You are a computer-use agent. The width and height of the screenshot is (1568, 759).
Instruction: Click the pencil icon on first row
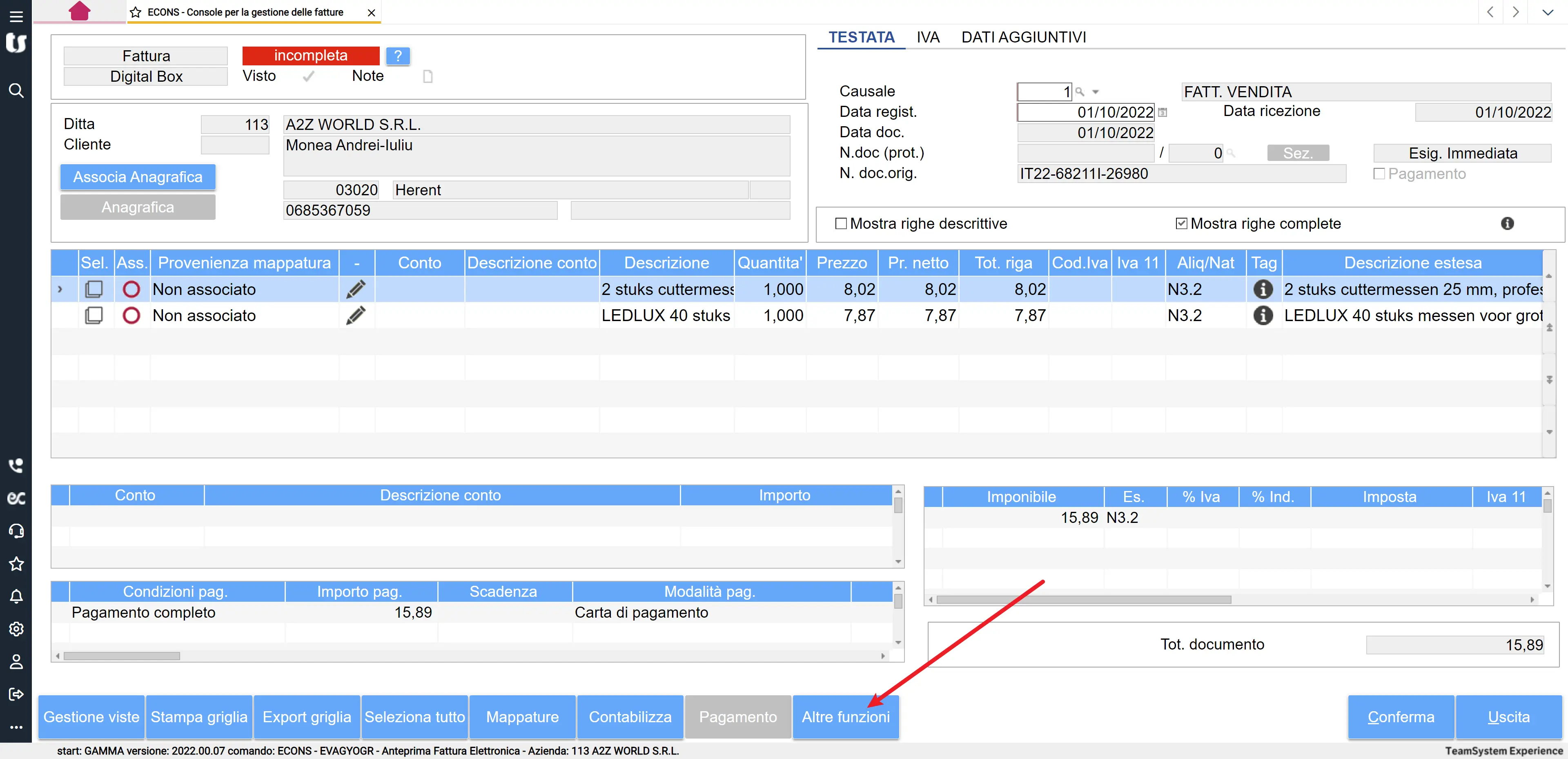pos(356,289)
